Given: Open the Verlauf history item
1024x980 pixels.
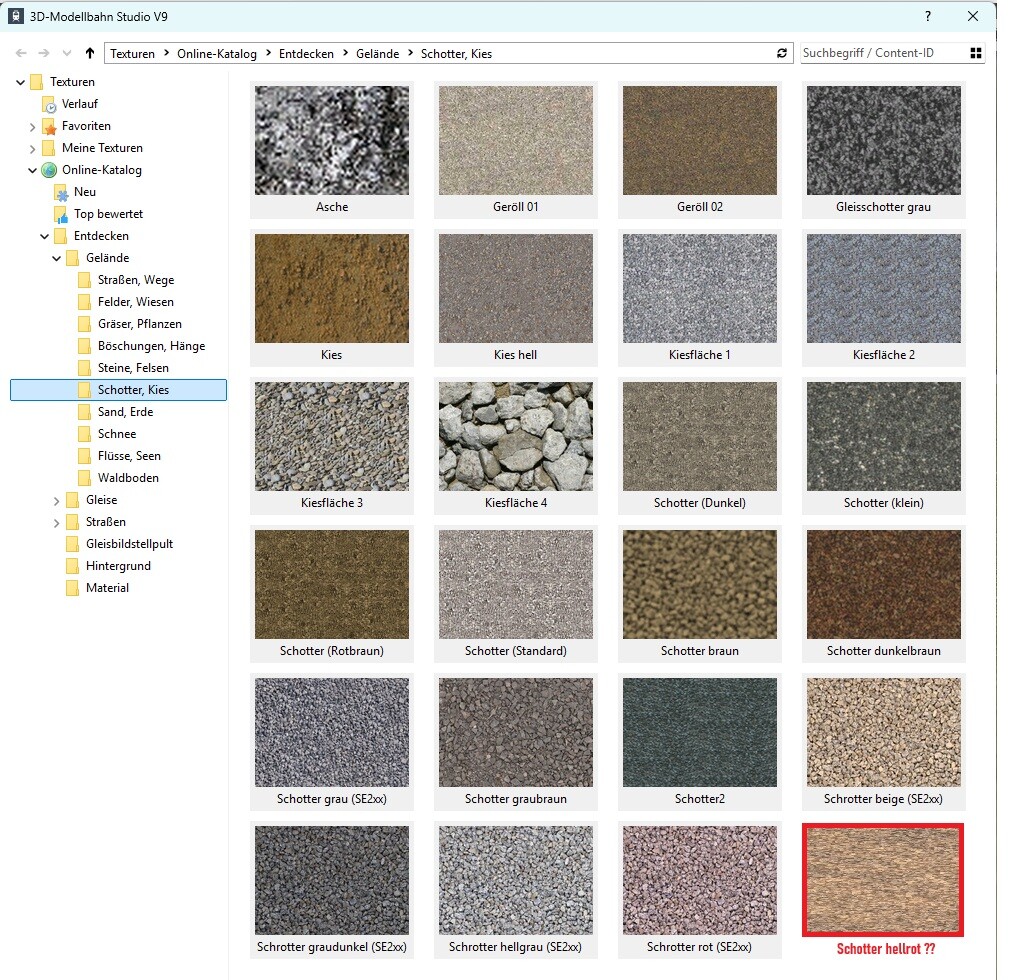Looking at the screenshot, I should coord(79,104).
